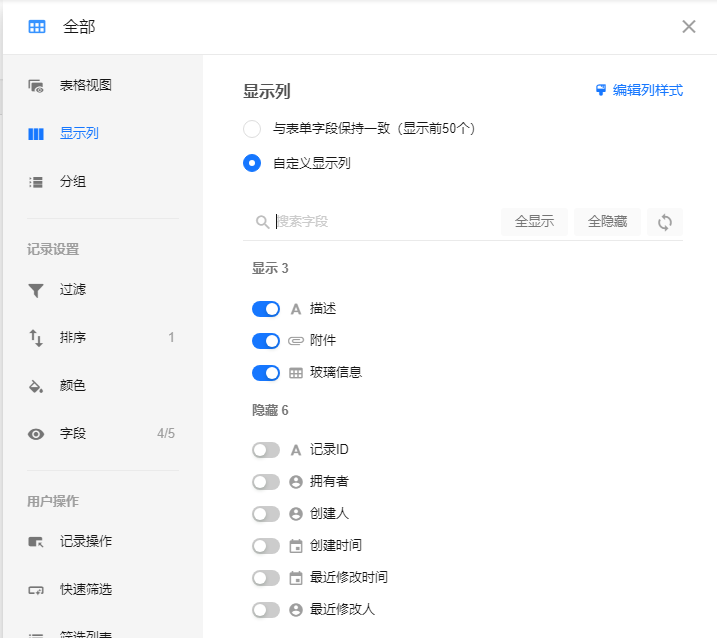Enable the 记录ID column toggle
717x638 pixels.
point(266,450)
